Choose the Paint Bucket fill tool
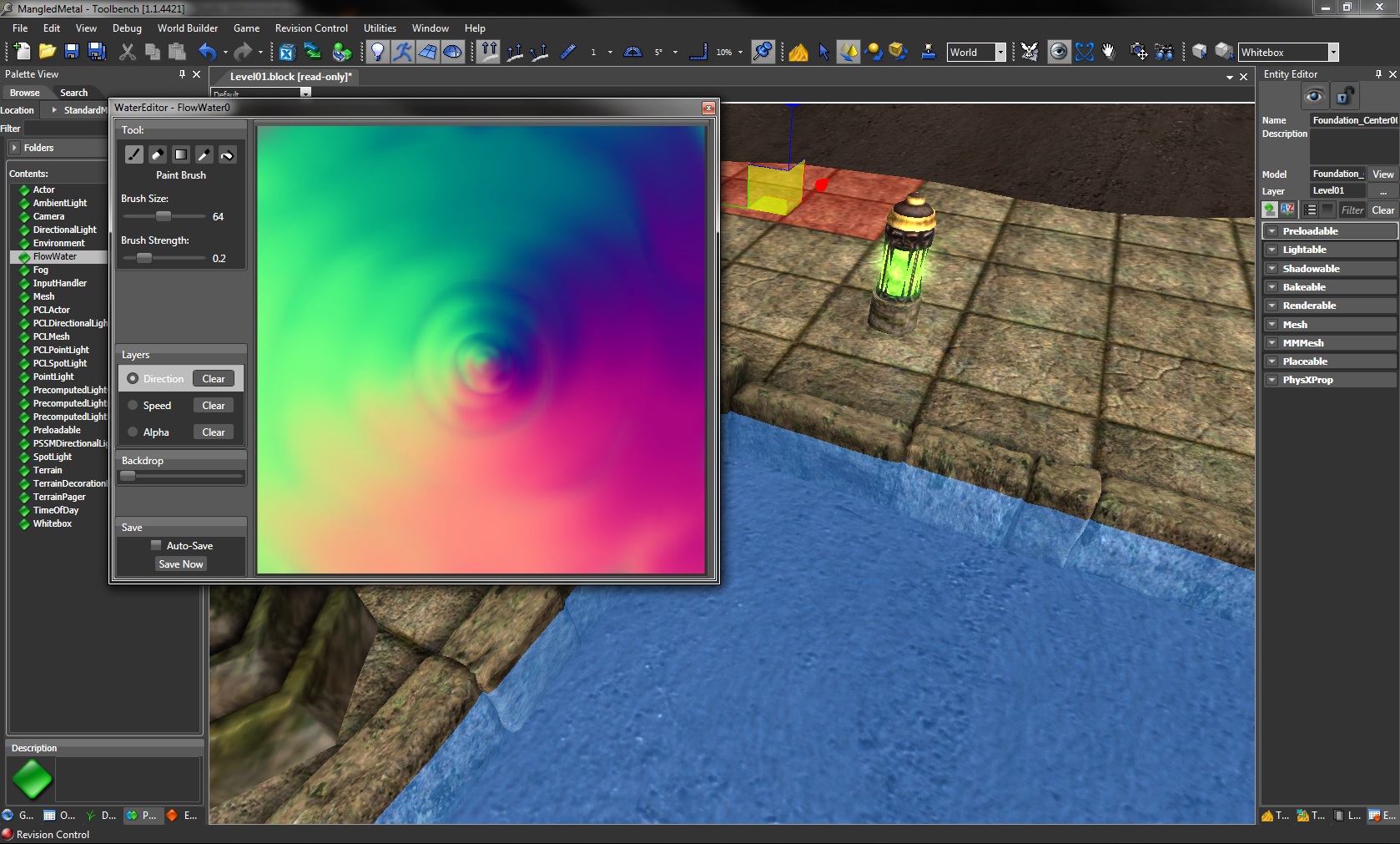The height and width of the screenshot is (844, 1400). click(x=227, y=154)
